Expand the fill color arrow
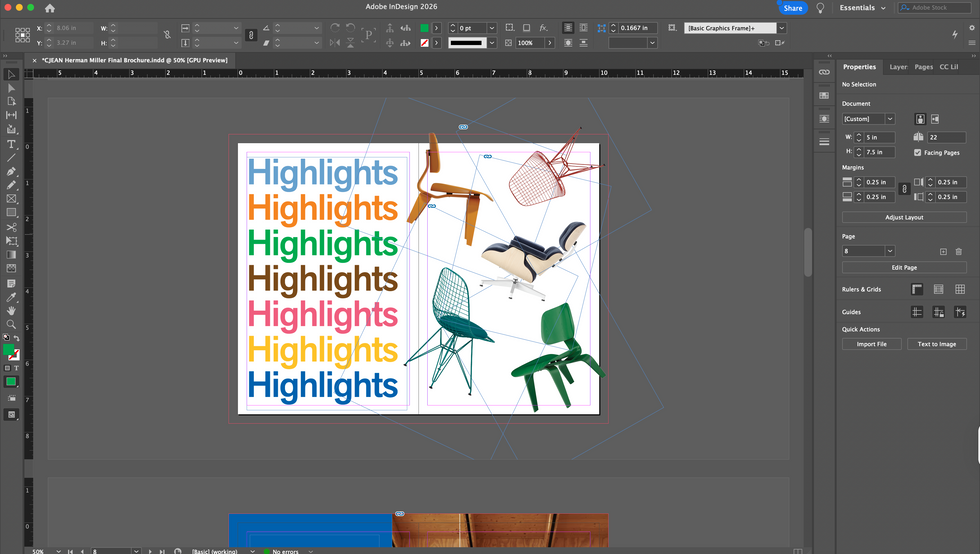The image size is (980, 554). [x=436, y=28]
